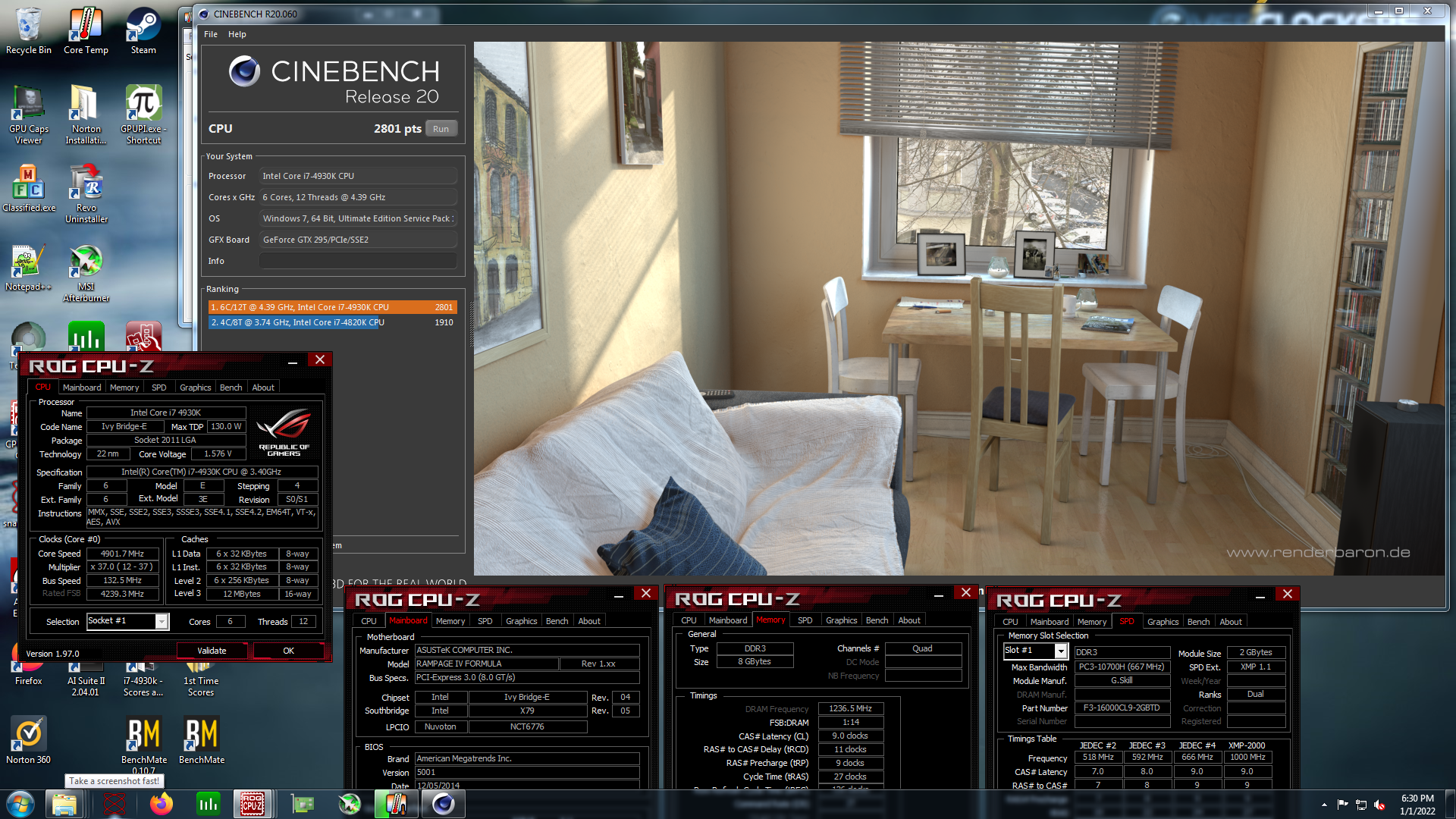Run the Cinebench CPU benchmark
The width and height of the screenshot is (1456, 819).
point(441,129)
